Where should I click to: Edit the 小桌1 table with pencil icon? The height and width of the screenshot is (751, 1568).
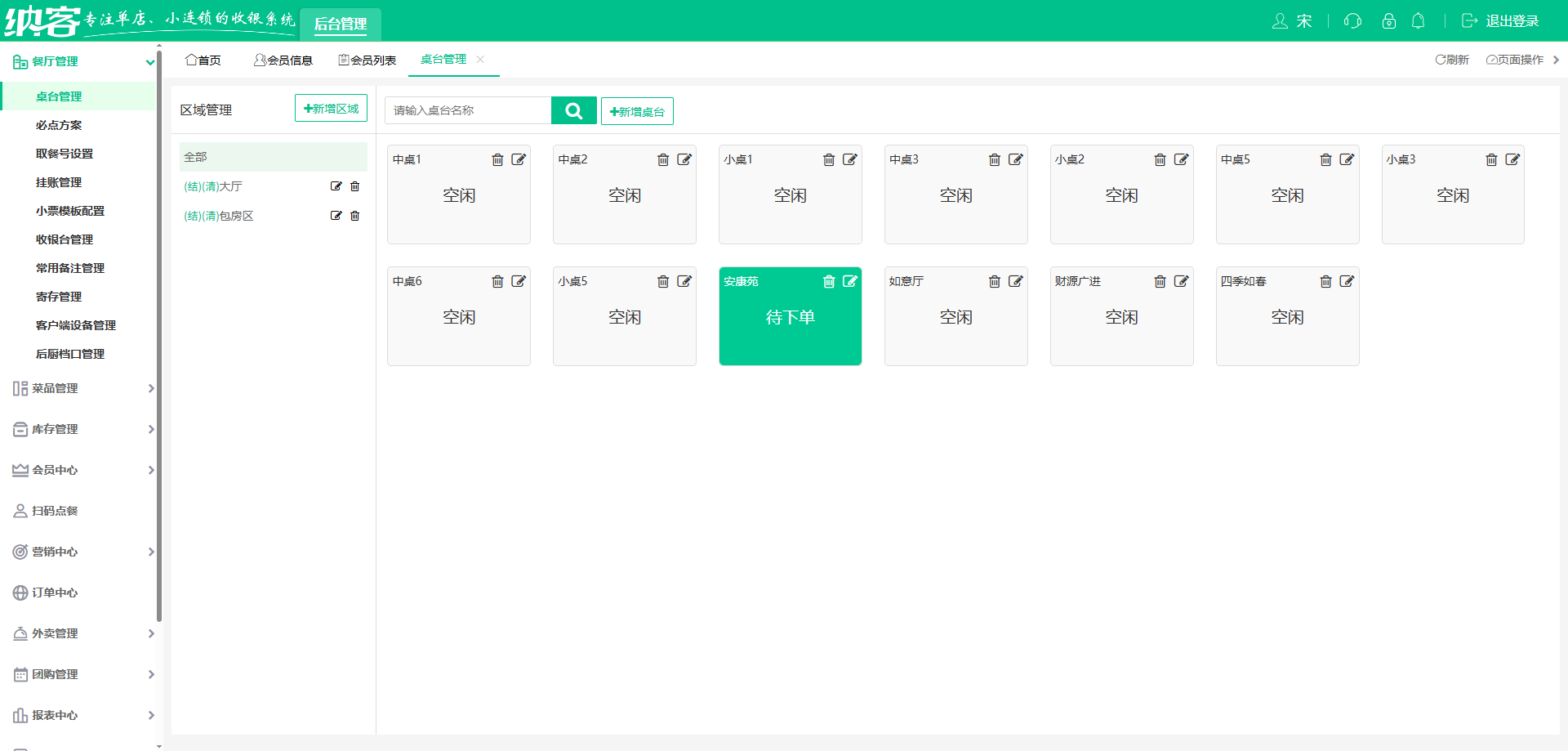pos(851,159)
